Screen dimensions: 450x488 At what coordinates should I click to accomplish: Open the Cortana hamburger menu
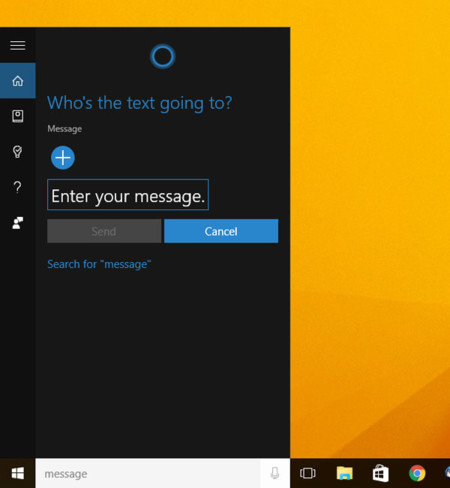(18, 45)
